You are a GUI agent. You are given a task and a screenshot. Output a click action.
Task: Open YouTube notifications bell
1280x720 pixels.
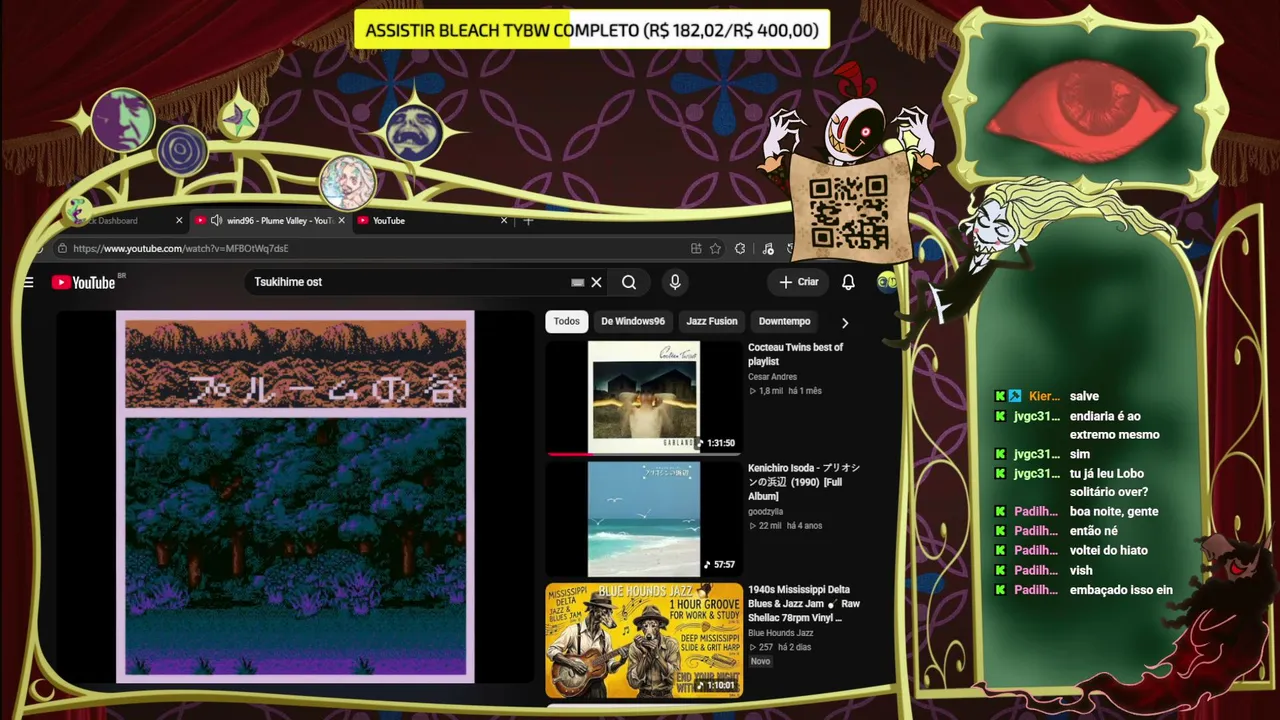(x=848, y=282)
